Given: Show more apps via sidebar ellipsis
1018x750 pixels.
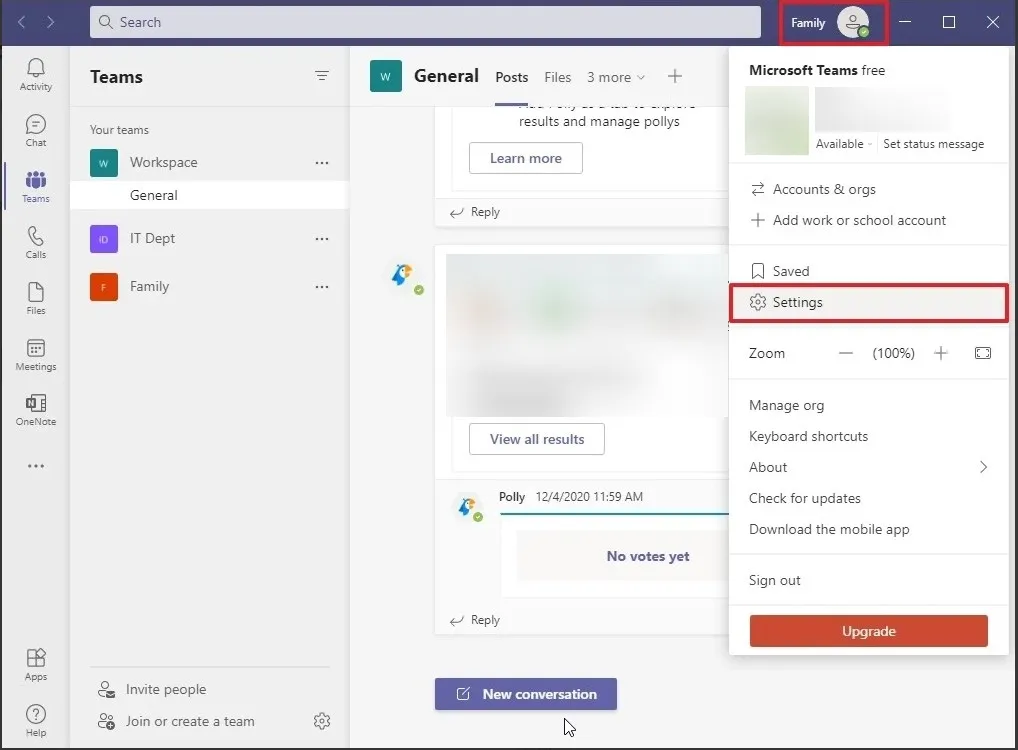Looking at the screenshot, I should pyautogui.click(x=36, y=466).
